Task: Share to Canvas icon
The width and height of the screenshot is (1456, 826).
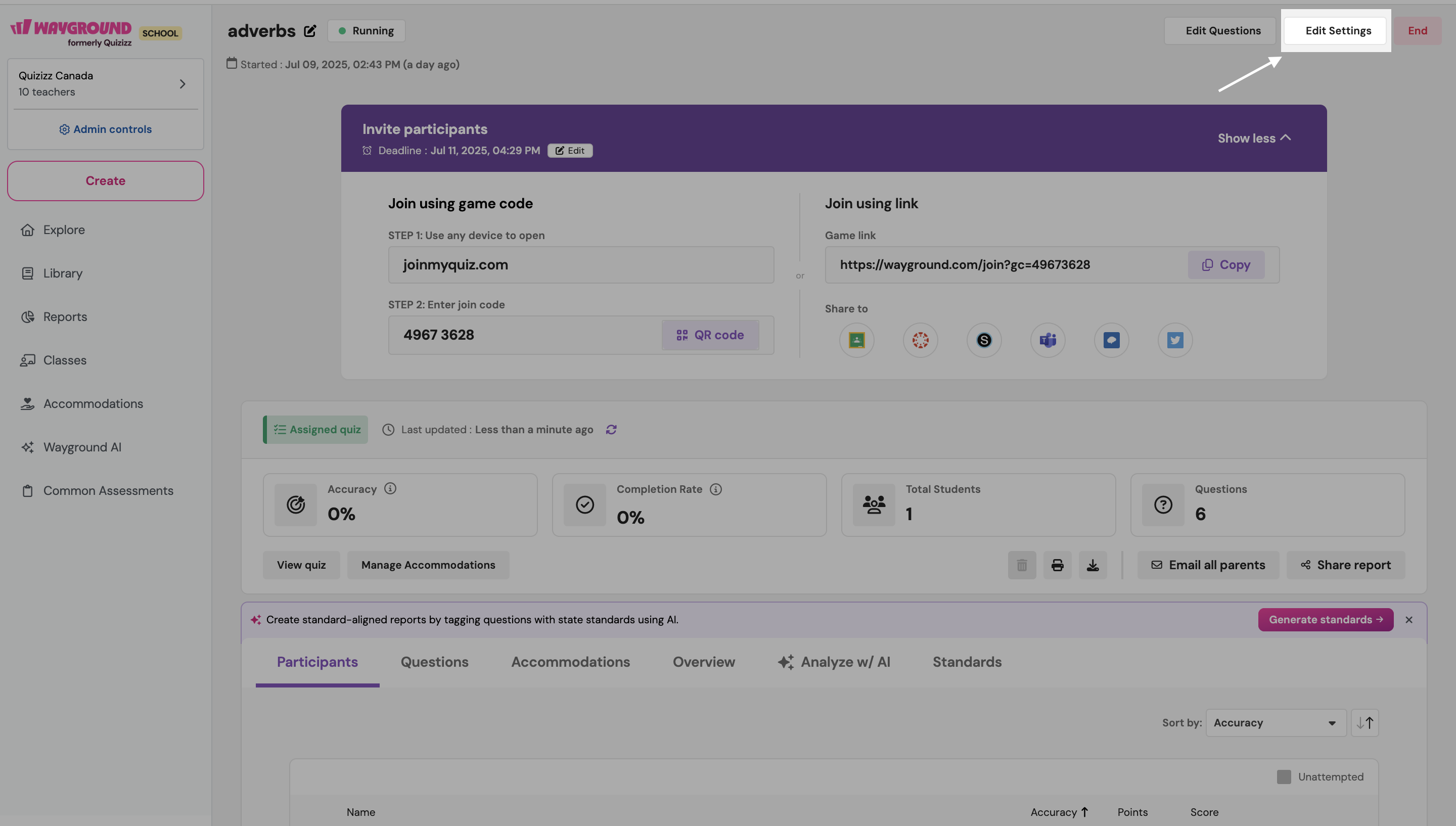Action: pos(920,340)
